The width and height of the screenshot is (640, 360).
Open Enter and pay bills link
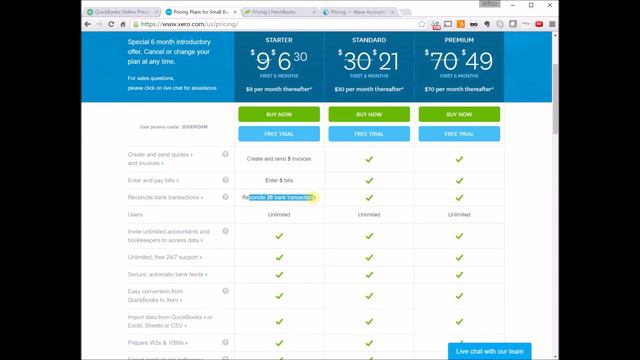[153, 180]
